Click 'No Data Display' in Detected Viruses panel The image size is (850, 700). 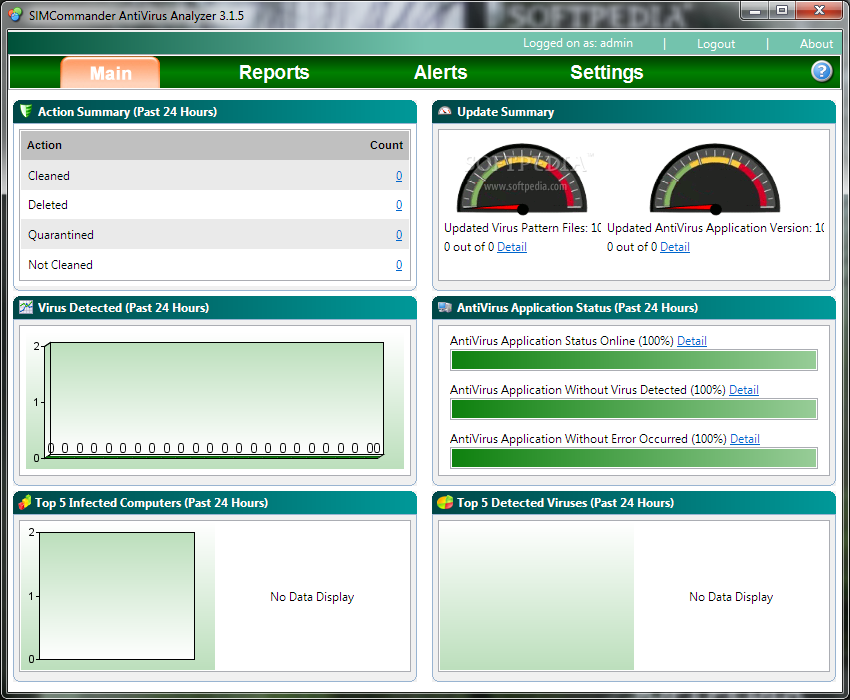click(731, 597)
